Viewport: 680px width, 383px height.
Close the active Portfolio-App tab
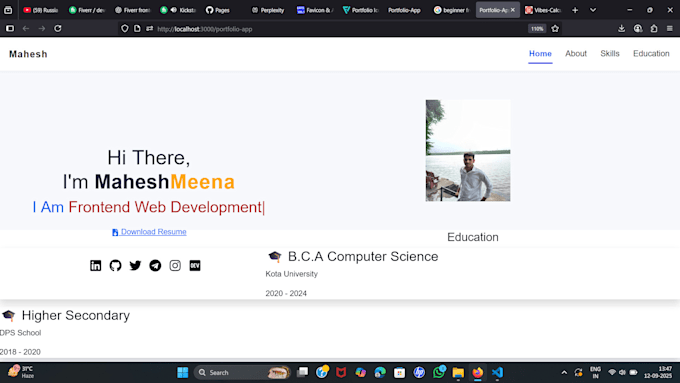(513, 10)
